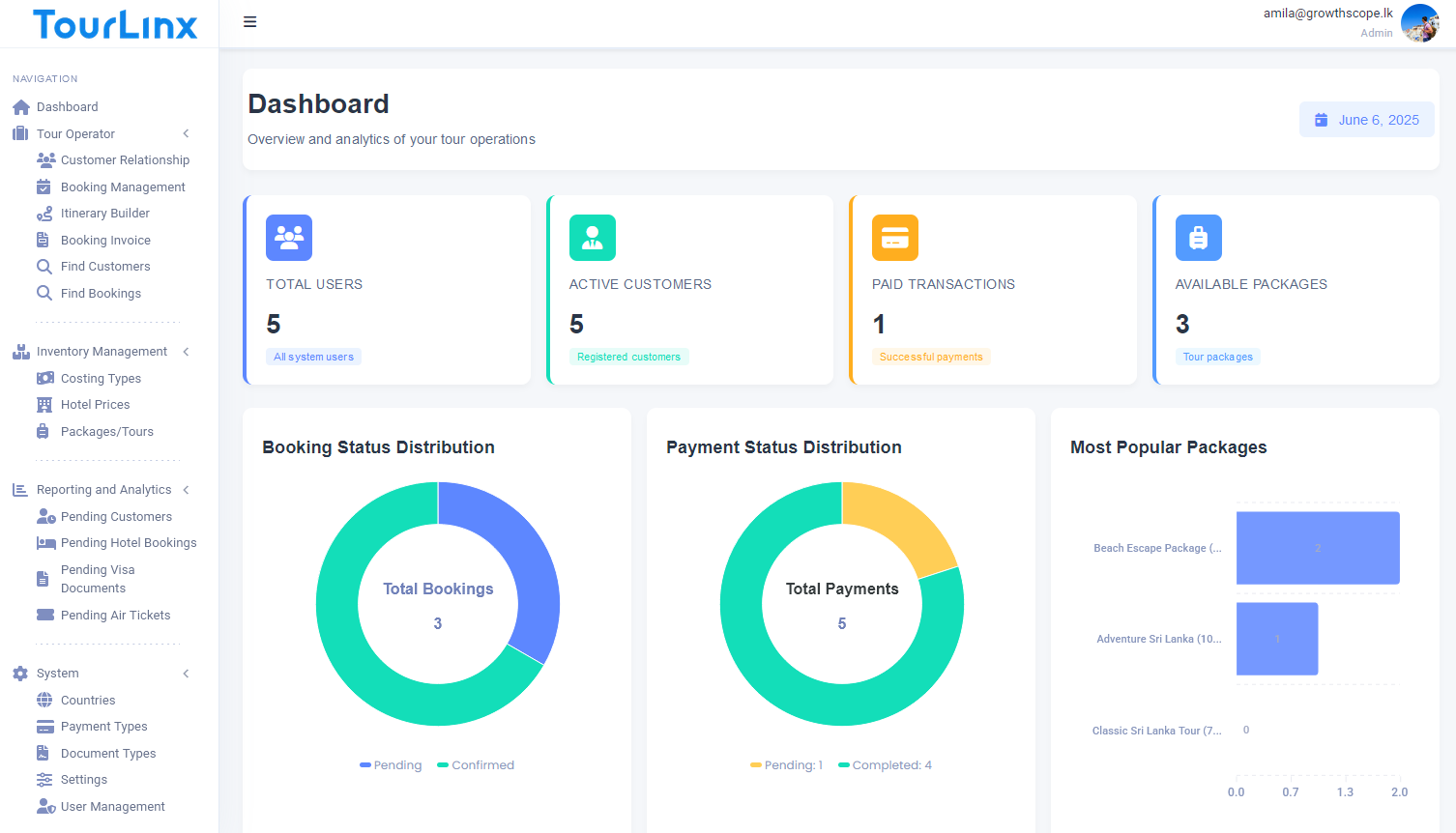Viewport: 1456px width, 833px height.
Task: Click the hamburger menu icon
Action: (249, 22)
